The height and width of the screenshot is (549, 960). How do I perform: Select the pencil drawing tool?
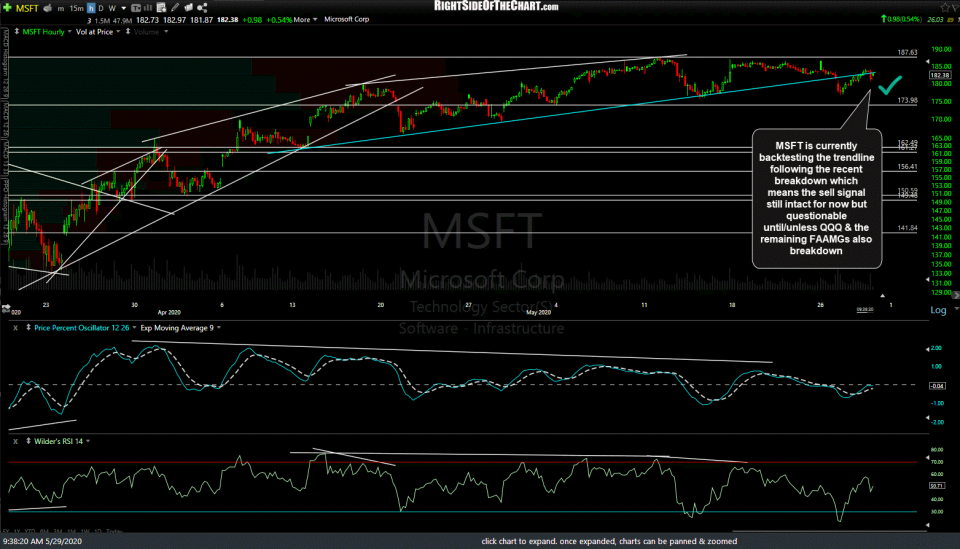(175, 8)
